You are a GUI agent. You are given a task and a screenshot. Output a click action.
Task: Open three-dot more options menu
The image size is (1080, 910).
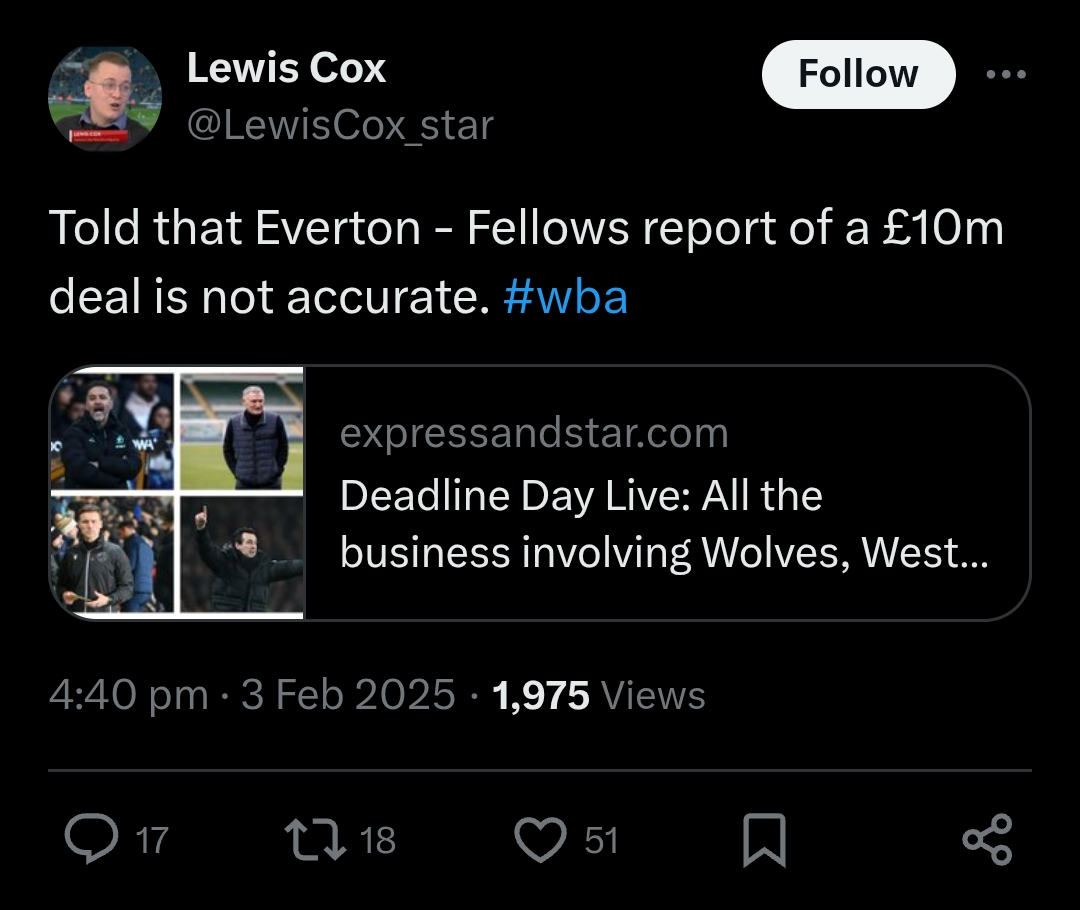(x=1005, y=74)
